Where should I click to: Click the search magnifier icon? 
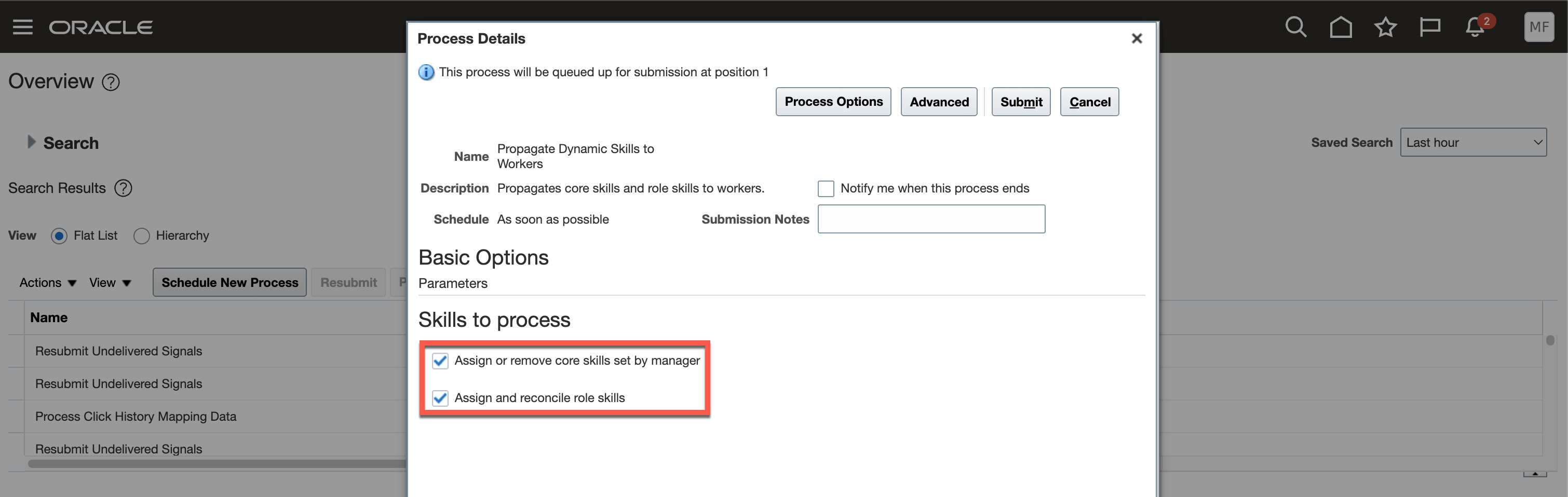pos(1295,27)
